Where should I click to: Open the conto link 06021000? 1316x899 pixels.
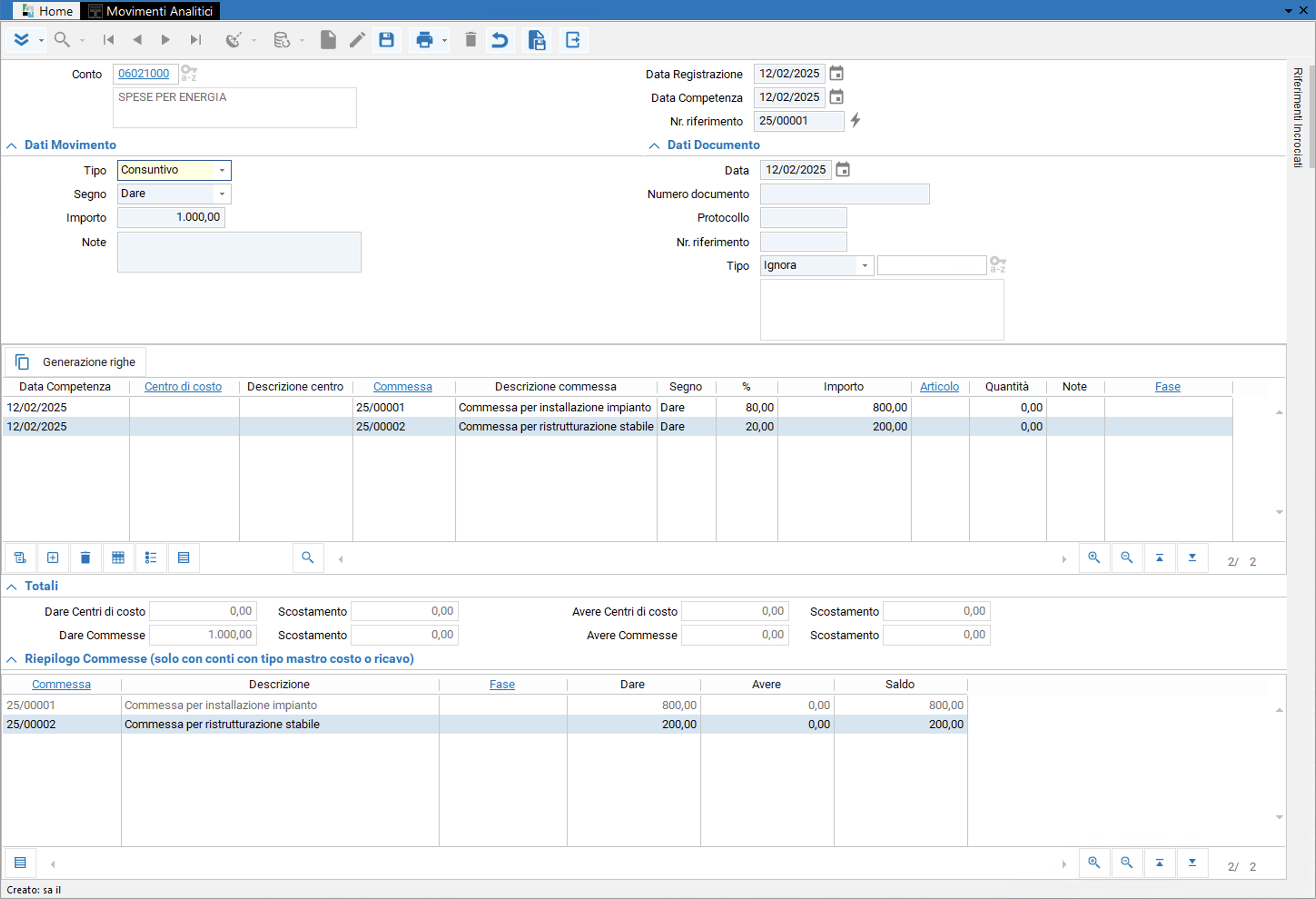click(144, 74)
